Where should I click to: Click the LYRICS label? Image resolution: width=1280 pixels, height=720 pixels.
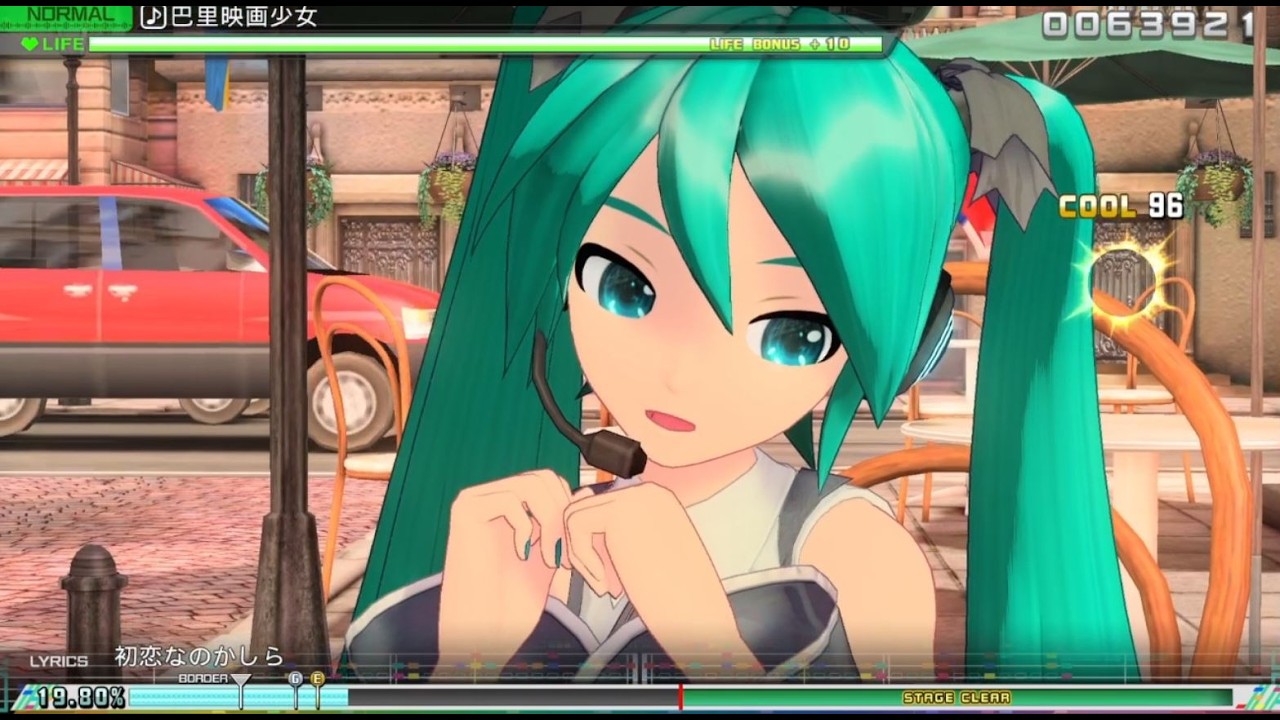tap(59, 661)
